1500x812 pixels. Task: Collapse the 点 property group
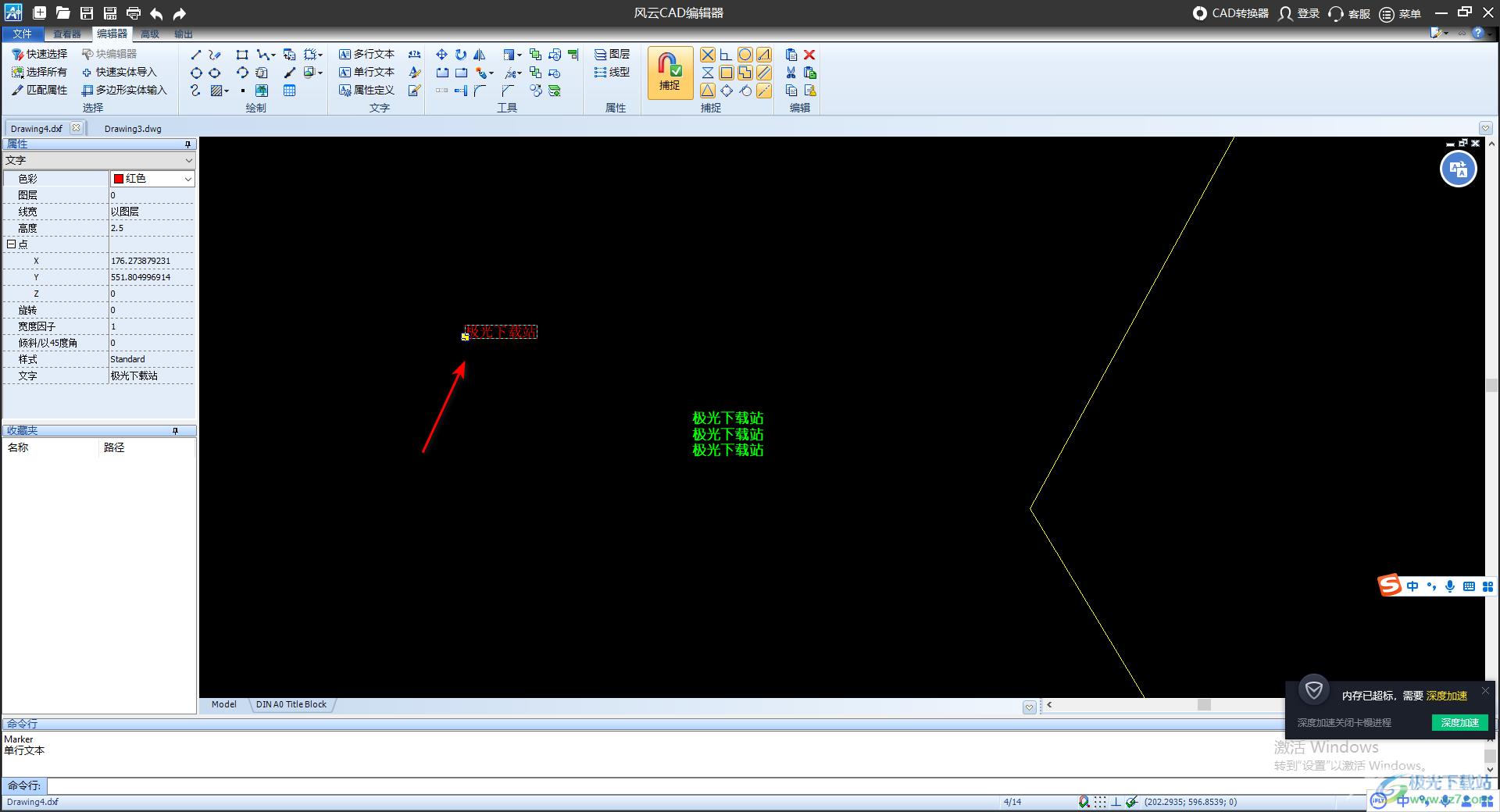(11, 244)
